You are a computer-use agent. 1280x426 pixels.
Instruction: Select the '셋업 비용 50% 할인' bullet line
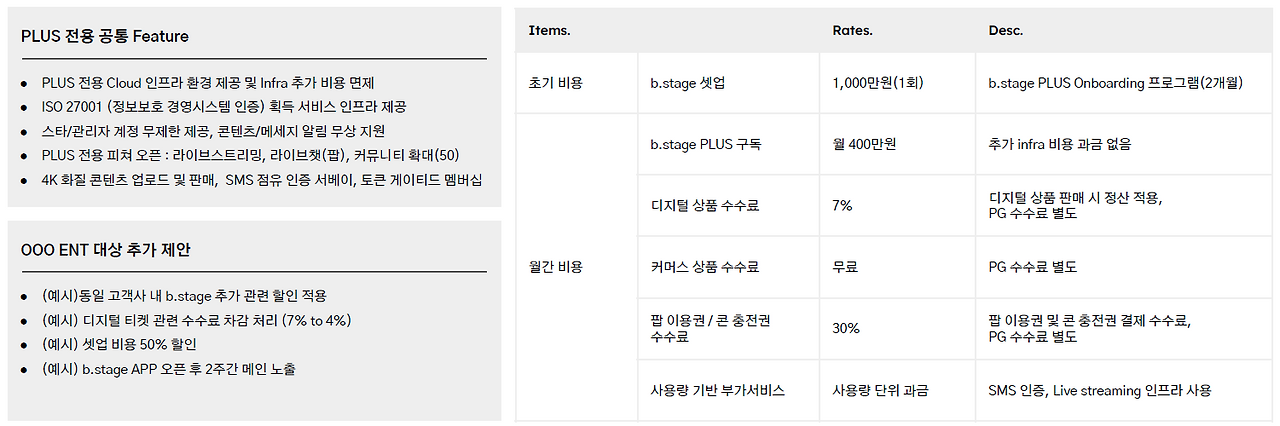tap(119, 344)
